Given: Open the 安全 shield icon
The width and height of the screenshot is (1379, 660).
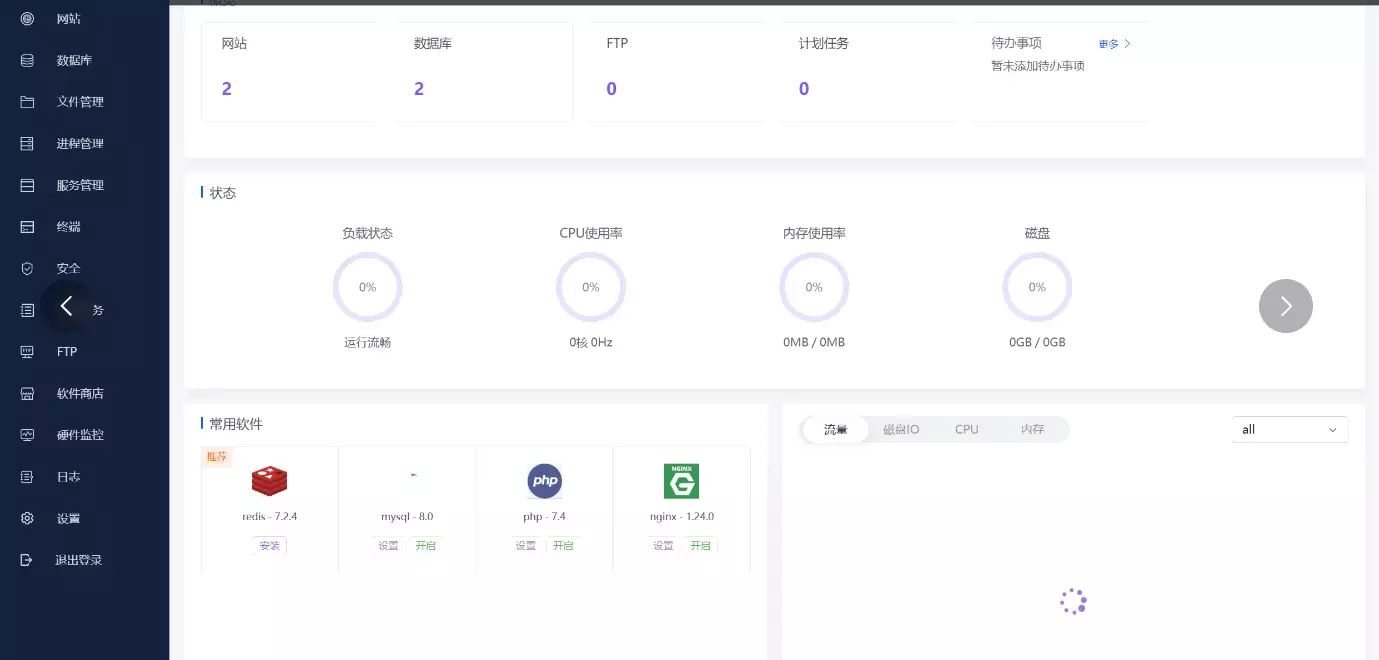Looking at the screenshot, I should 27,269.
